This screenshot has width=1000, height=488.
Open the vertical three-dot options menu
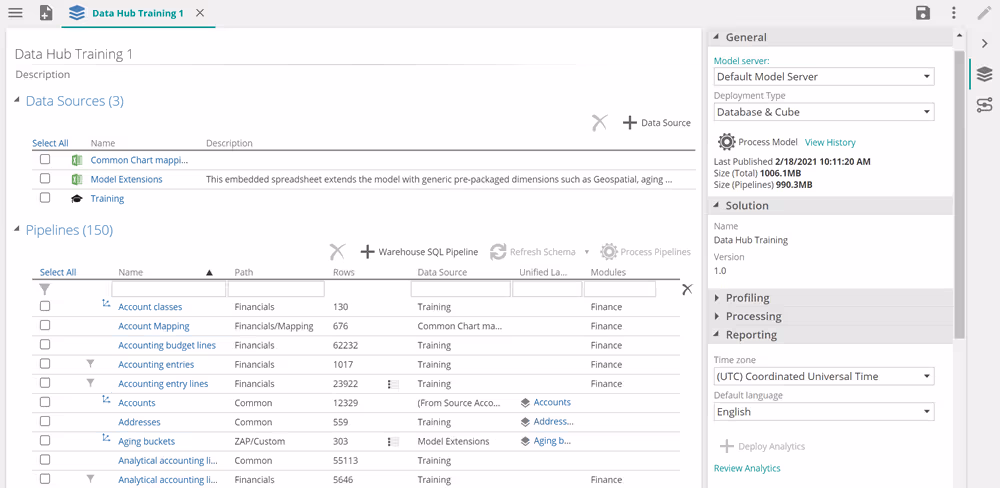point(954,13)
